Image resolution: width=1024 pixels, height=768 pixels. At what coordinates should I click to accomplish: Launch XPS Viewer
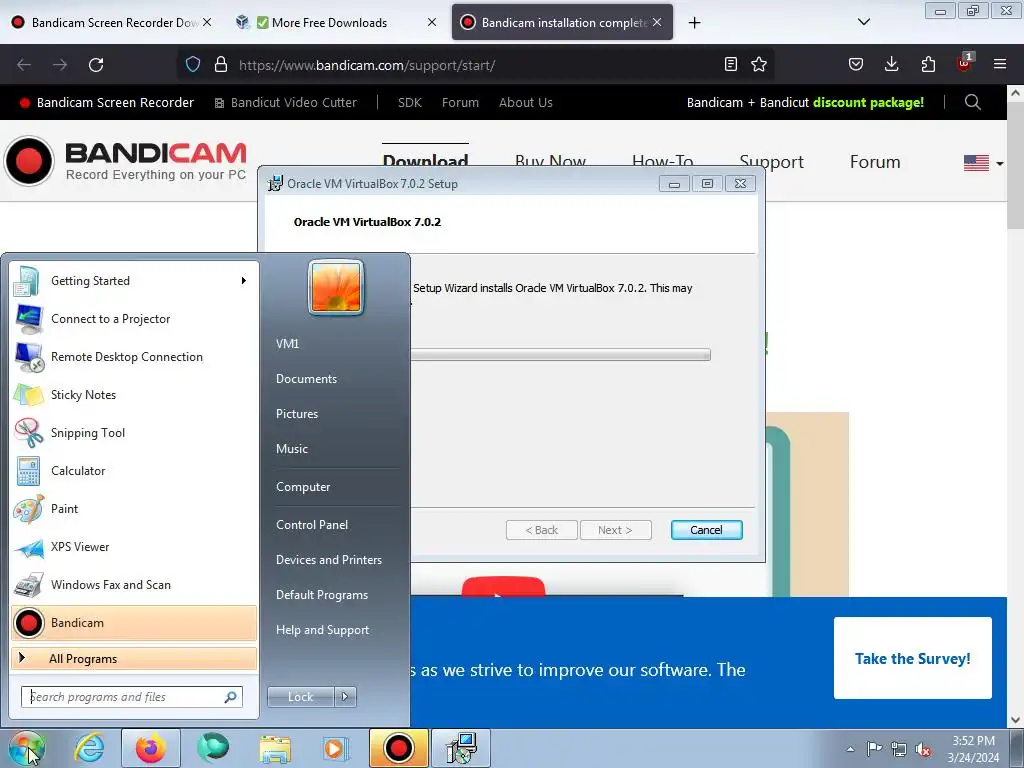coord(134,547)
